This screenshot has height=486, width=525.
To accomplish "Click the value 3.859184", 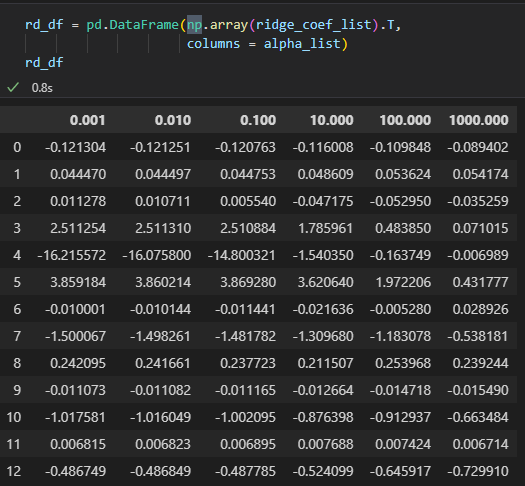I will 78,282.
